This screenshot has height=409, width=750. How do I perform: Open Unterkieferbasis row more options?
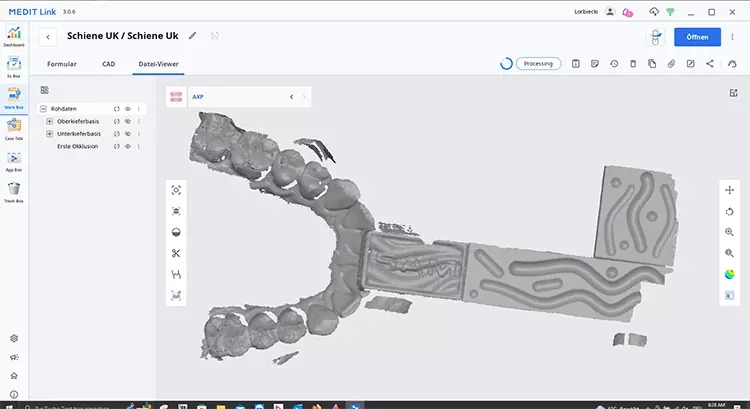point(139,134)
